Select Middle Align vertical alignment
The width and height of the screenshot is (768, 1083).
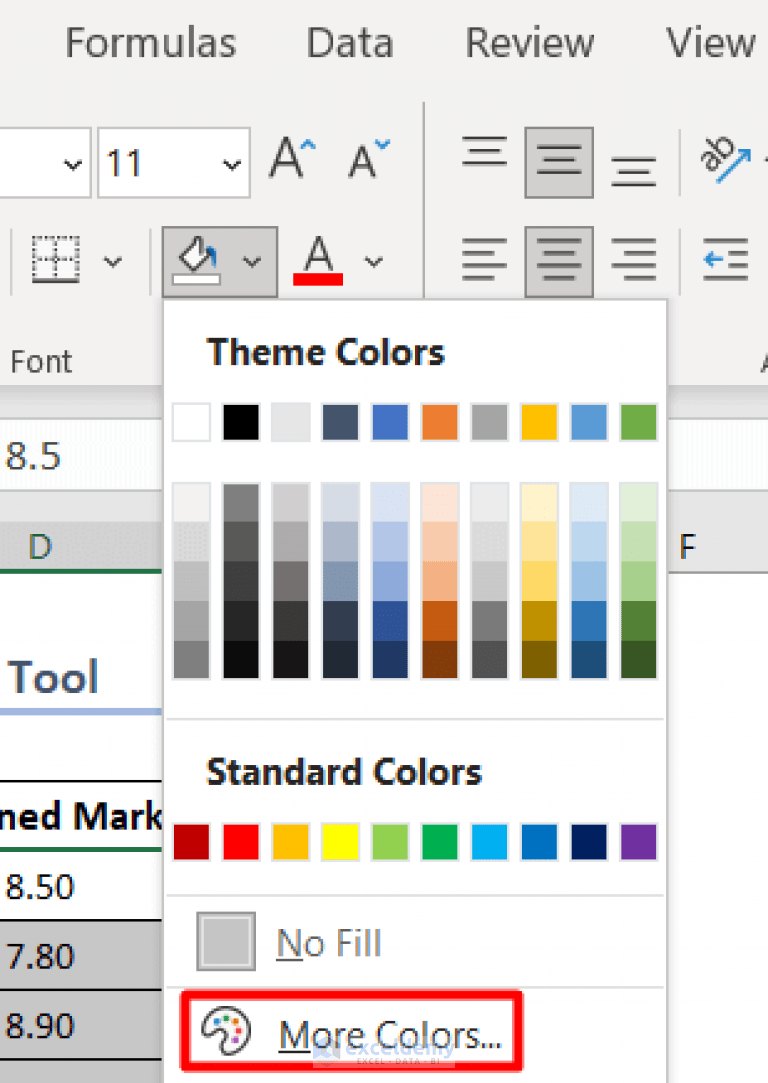[557, 160]
